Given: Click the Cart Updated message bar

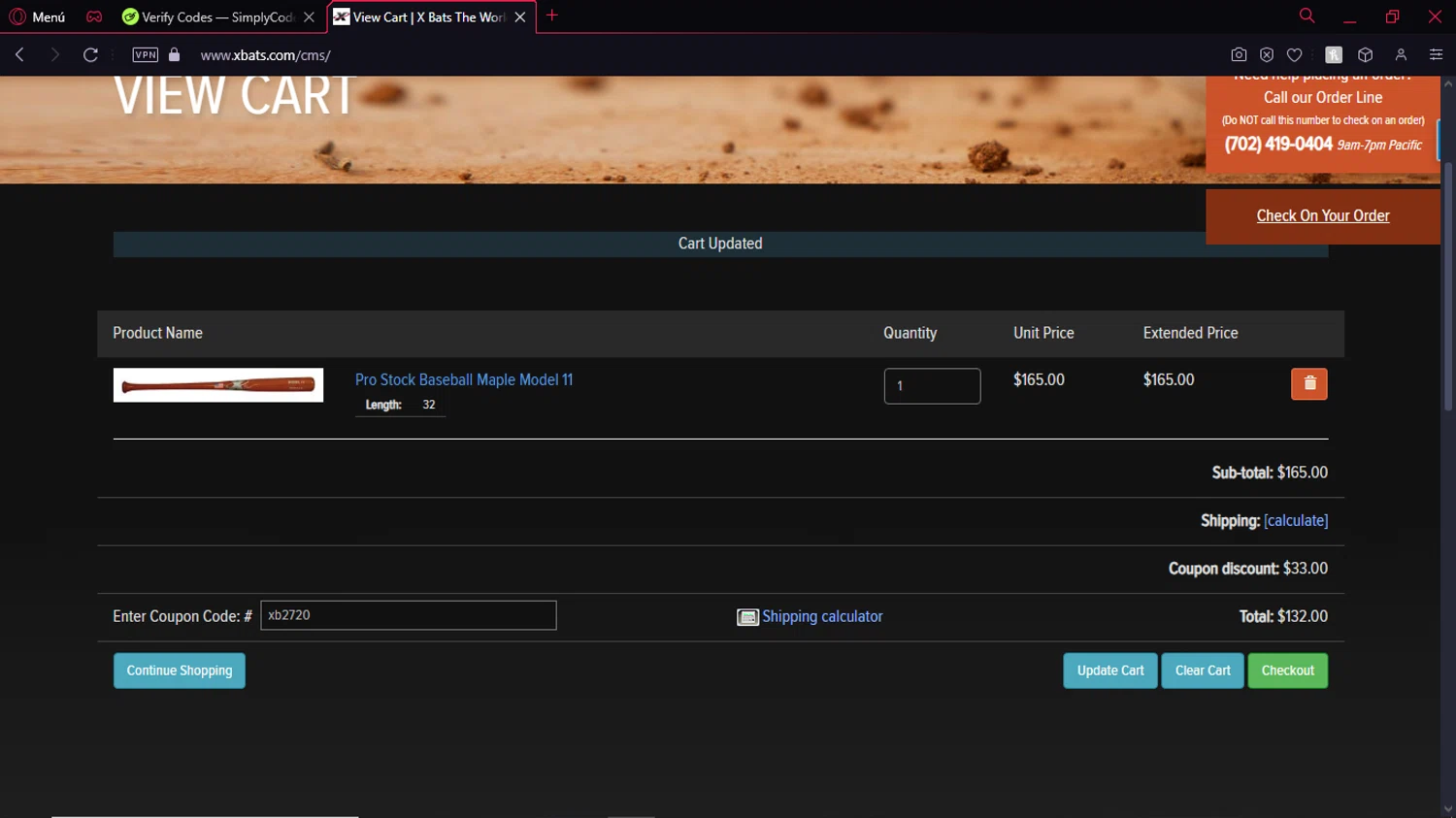Looking at the screenshot, I should coord(720,244).
